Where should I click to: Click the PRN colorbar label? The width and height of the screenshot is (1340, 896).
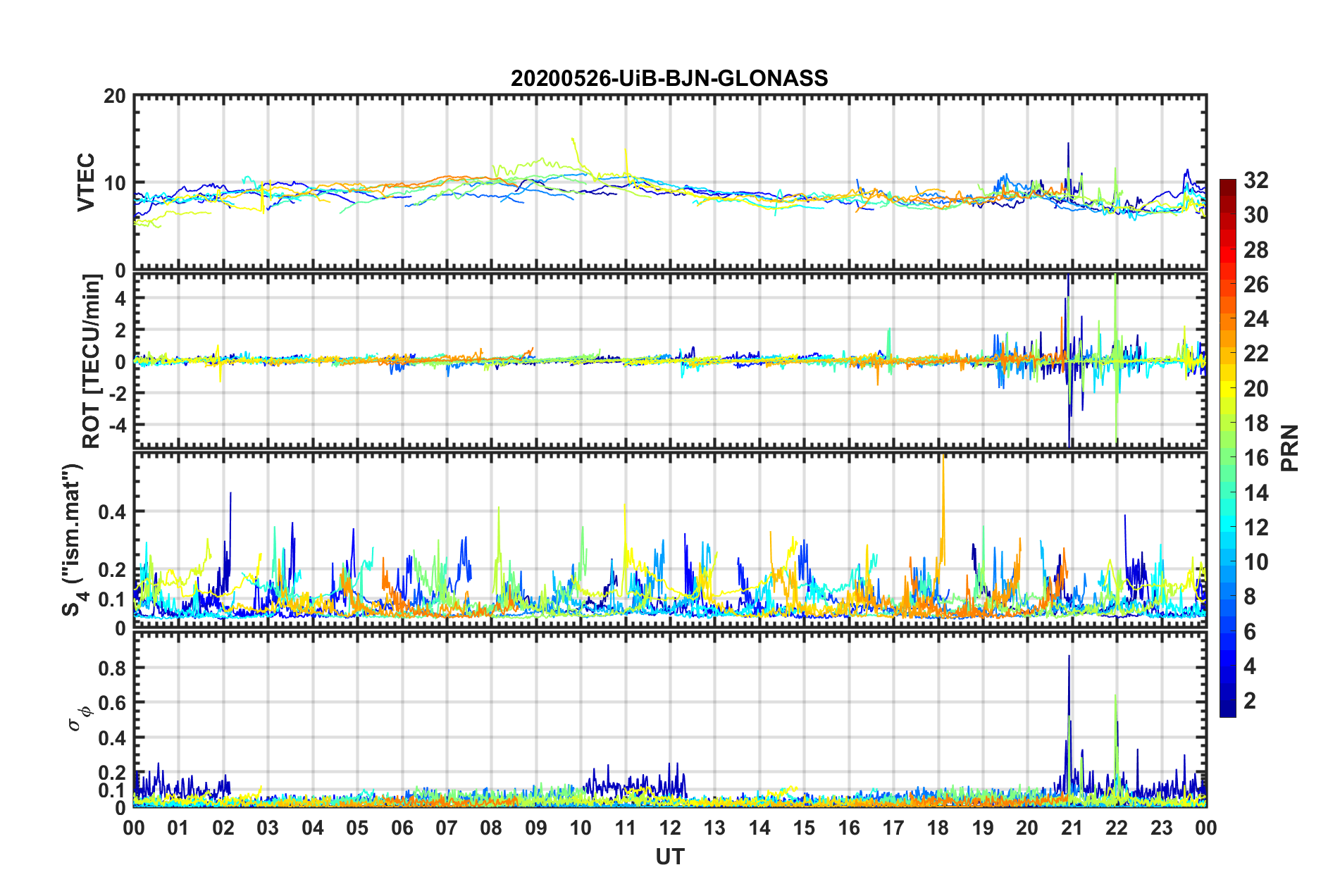pos(1289,448)
